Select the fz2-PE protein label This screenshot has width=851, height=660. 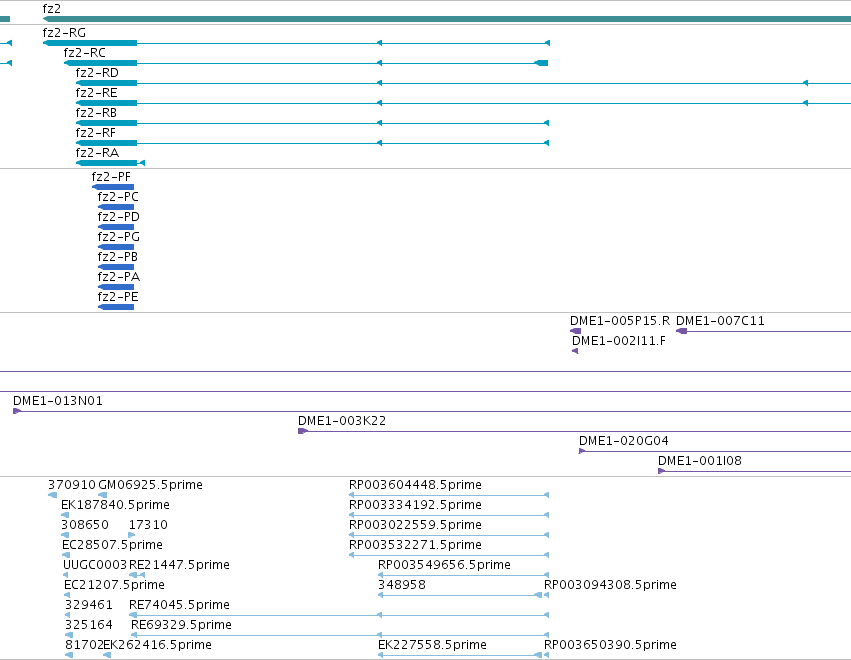[x=118, y=297]
